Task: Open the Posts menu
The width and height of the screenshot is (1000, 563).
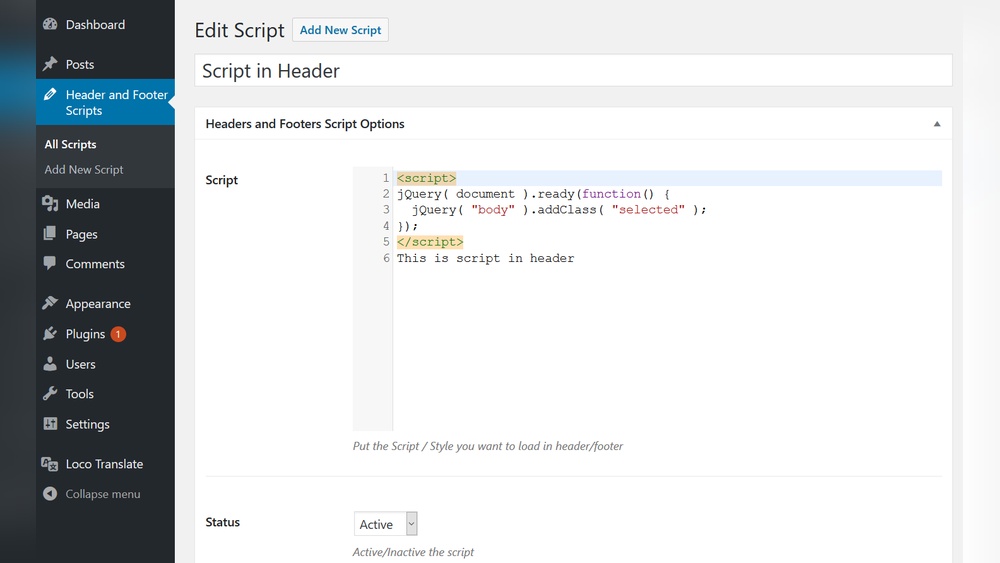Action: point(80,64)
